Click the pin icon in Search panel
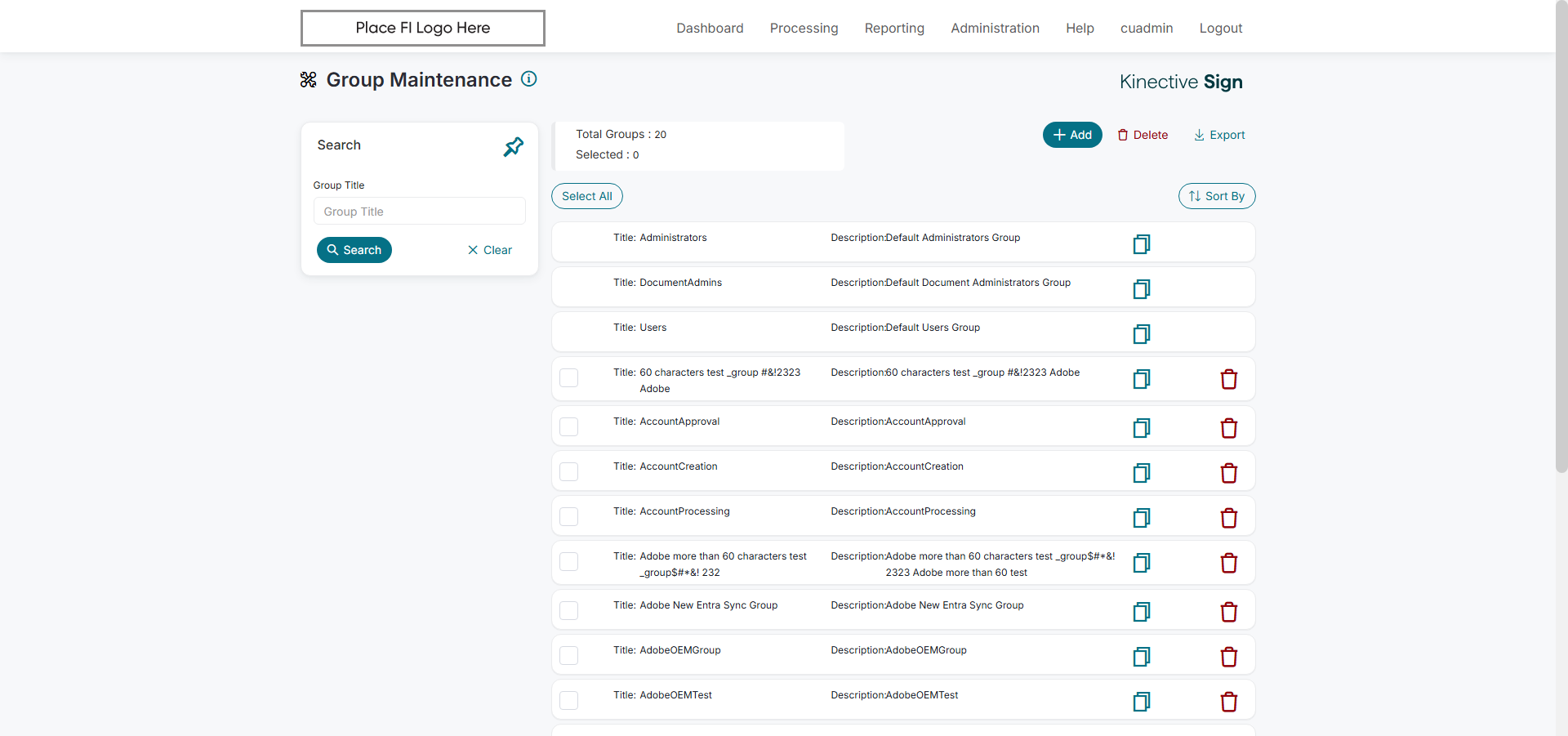Image resolution: width=1568 pixels, height=736 pixels. coord(514,147)
